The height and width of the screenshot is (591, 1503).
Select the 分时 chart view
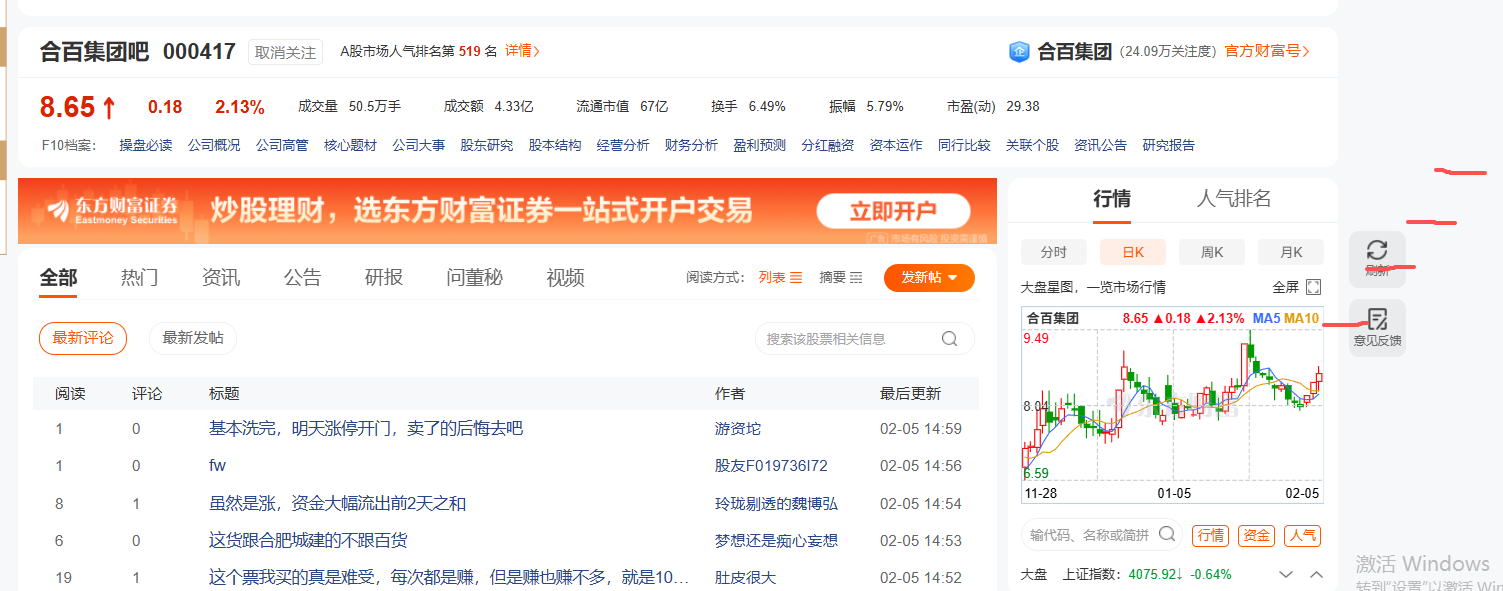click(x=1053, y=252)
